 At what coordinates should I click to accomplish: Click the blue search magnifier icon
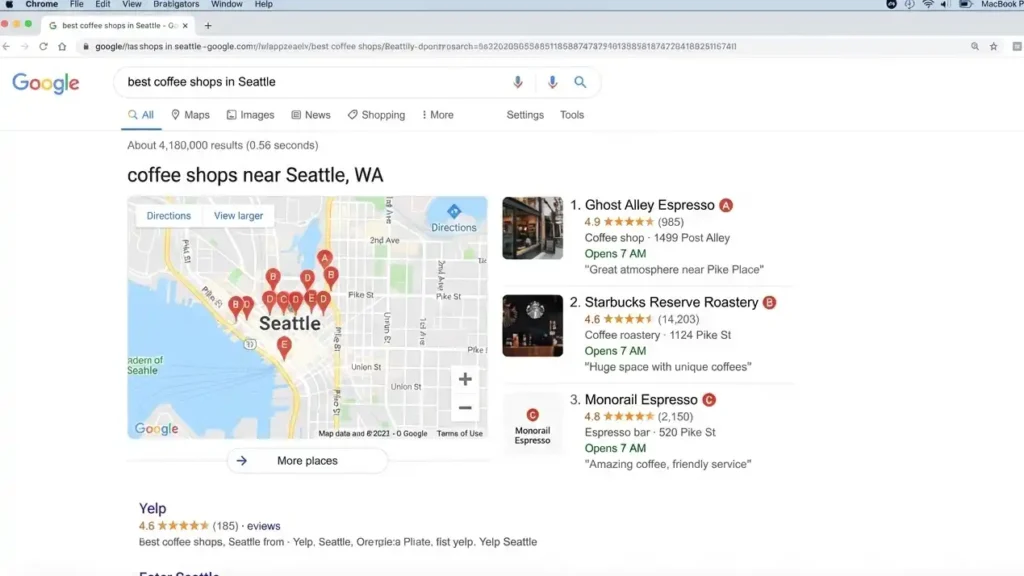580,82
